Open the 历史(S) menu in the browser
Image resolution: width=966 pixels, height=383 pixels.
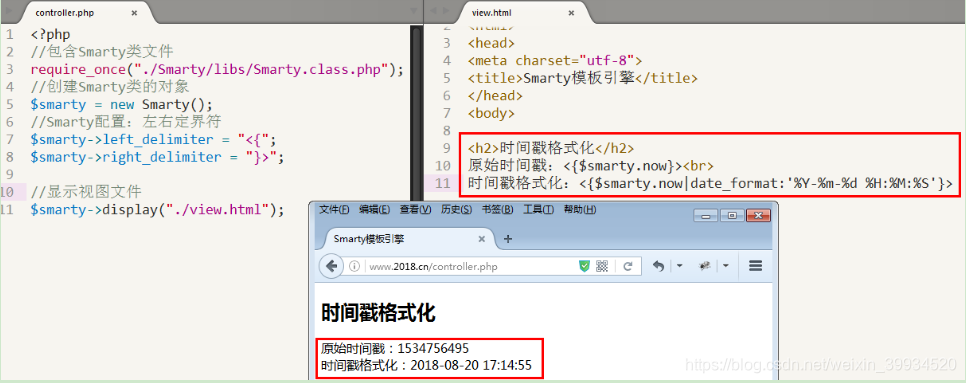pyautogui.click(x=457, y=209)
